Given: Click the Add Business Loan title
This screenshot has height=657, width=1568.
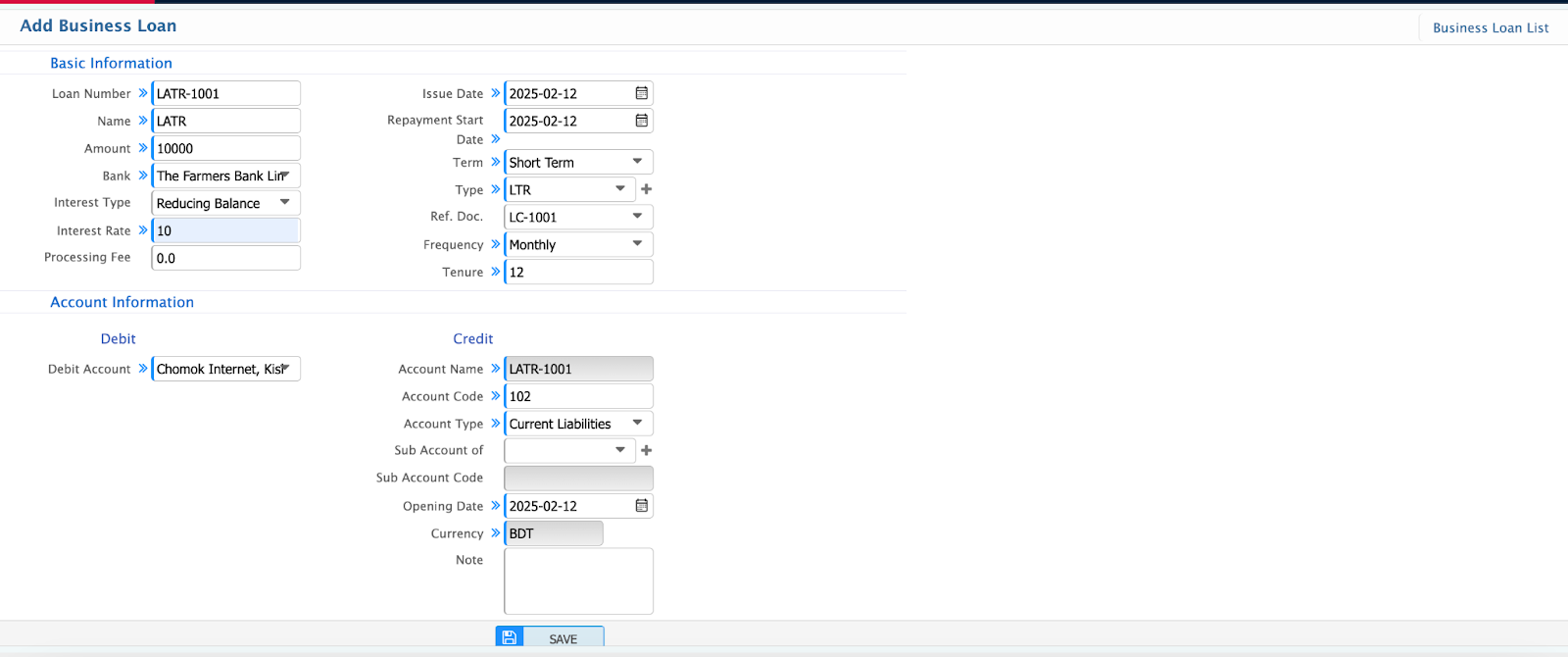Looking at the screenshot, I should coord(98,25).
